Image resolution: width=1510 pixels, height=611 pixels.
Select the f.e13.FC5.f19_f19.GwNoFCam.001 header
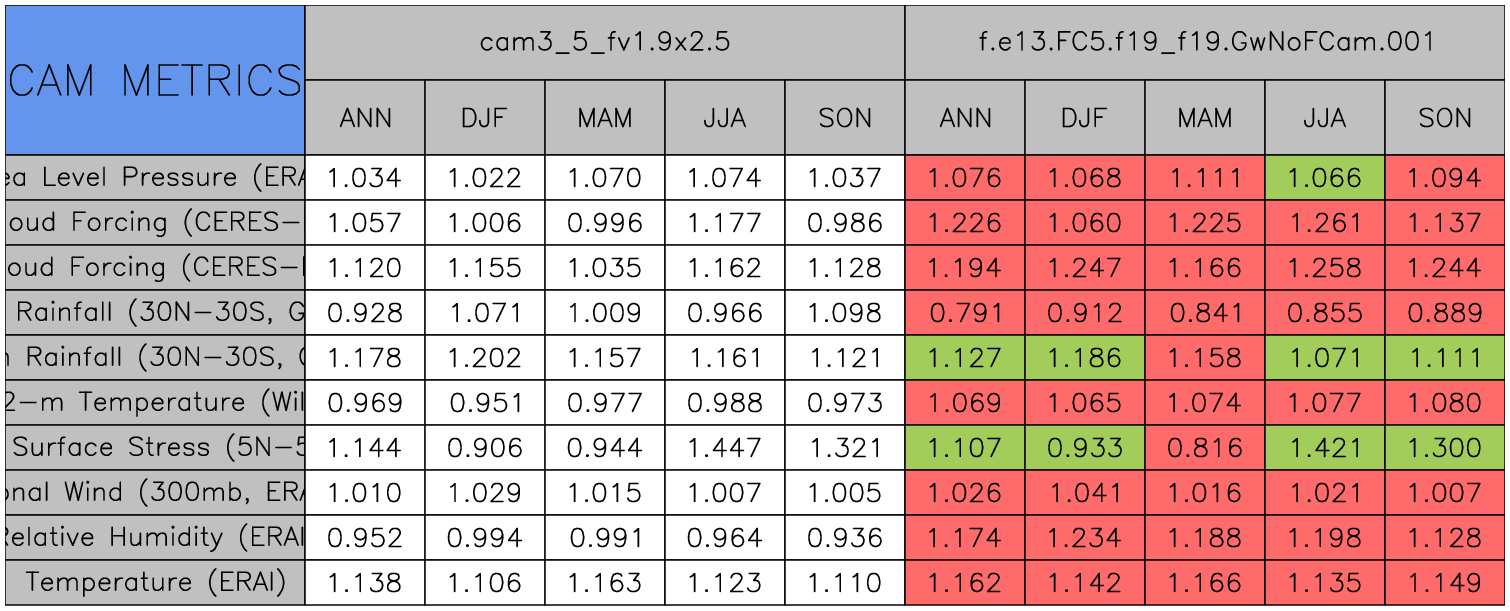click(1205, 42)
